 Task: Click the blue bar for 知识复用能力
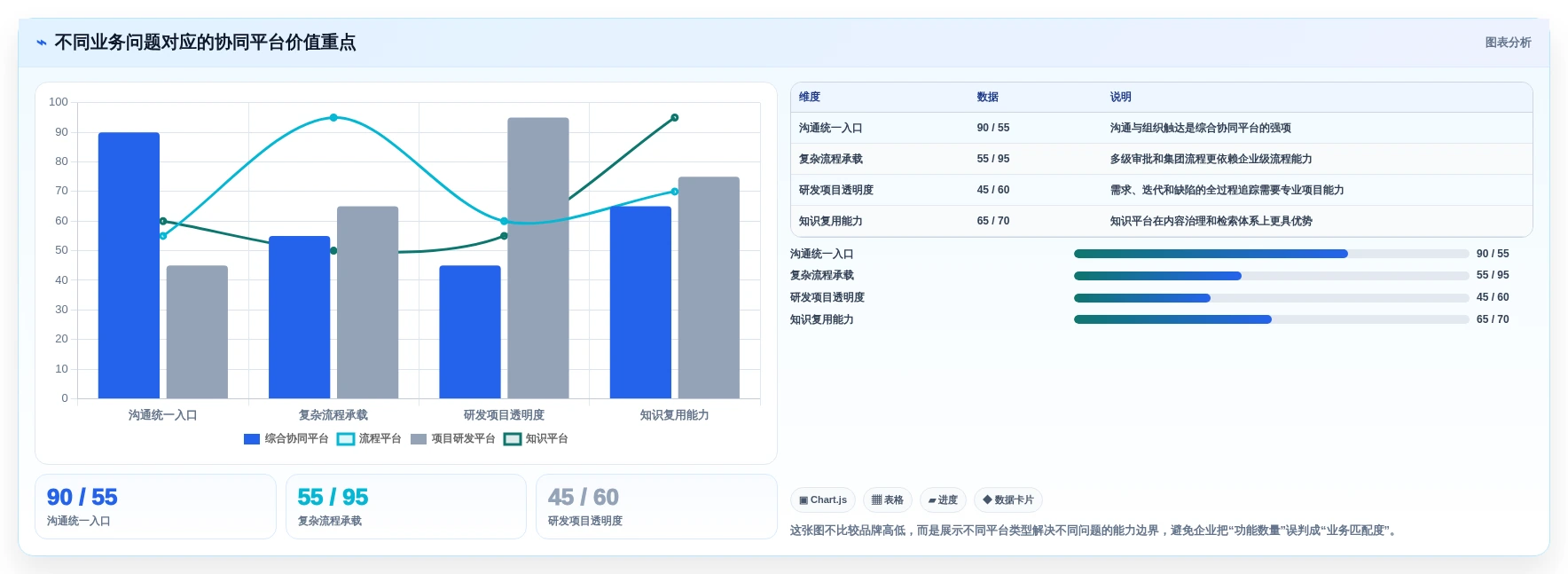pos(640,303)
